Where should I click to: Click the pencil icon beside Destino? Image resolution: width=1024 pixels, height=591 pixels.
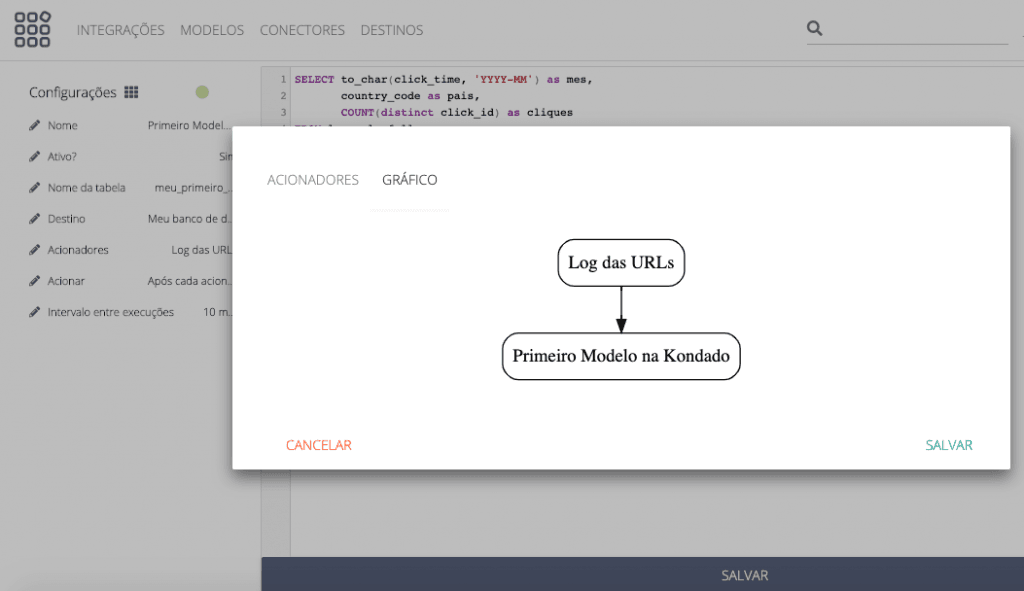35,219
